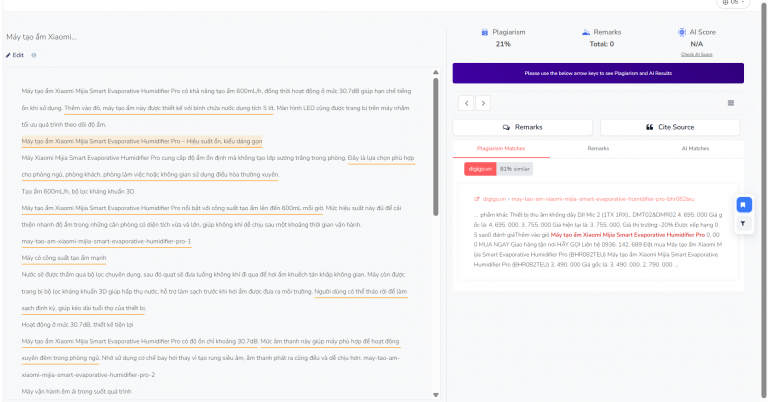The height and width of the screenshot is (402, 768).
Task: Click the underlined sentence Người dùng có thể tháo rời
Action: point(360,291)
